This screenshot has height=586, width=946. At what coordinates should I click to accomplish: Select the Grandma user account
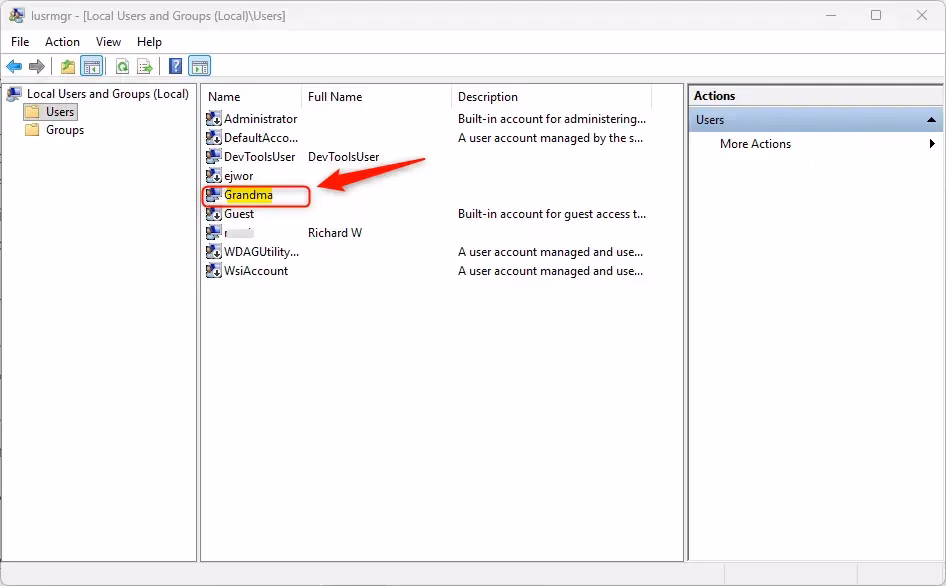click(x=248, y=195)
